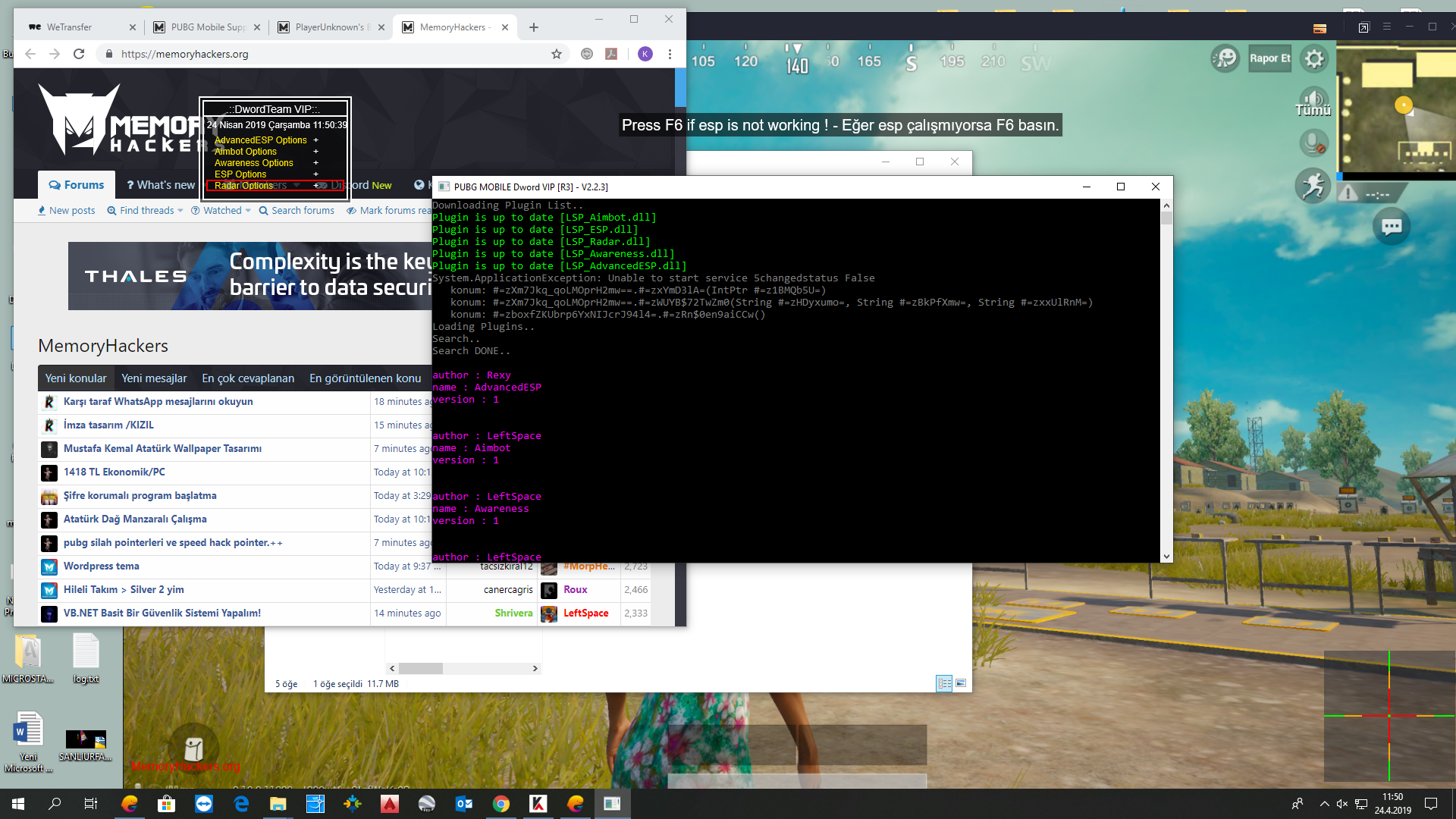Open the Yeni Microsoft Word document icon
Viewport: 1456px width, 819px height.
(x=28, y=742)
